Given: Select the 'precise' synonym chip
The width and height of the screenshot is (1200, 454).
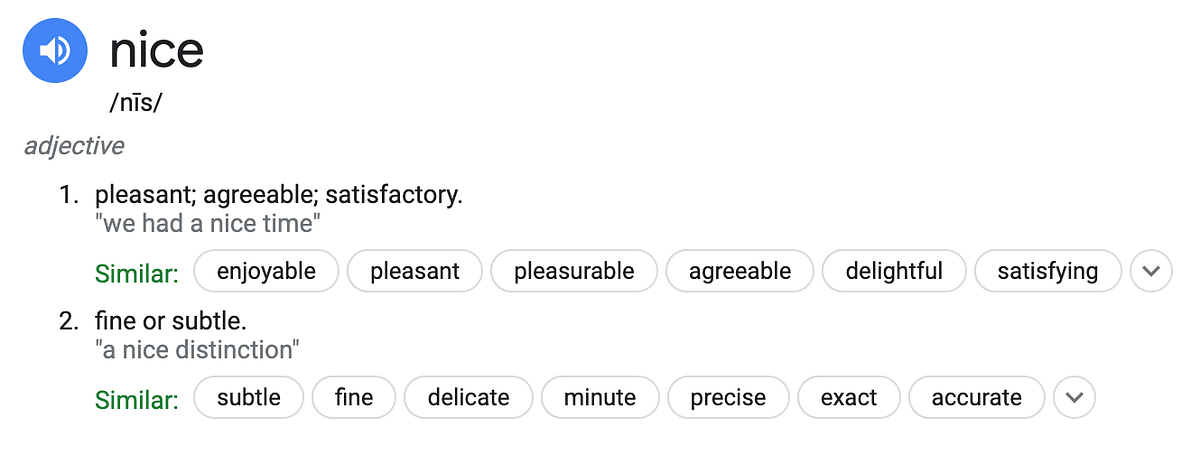Looking at the screenshot, I should (x=728, y=397).
